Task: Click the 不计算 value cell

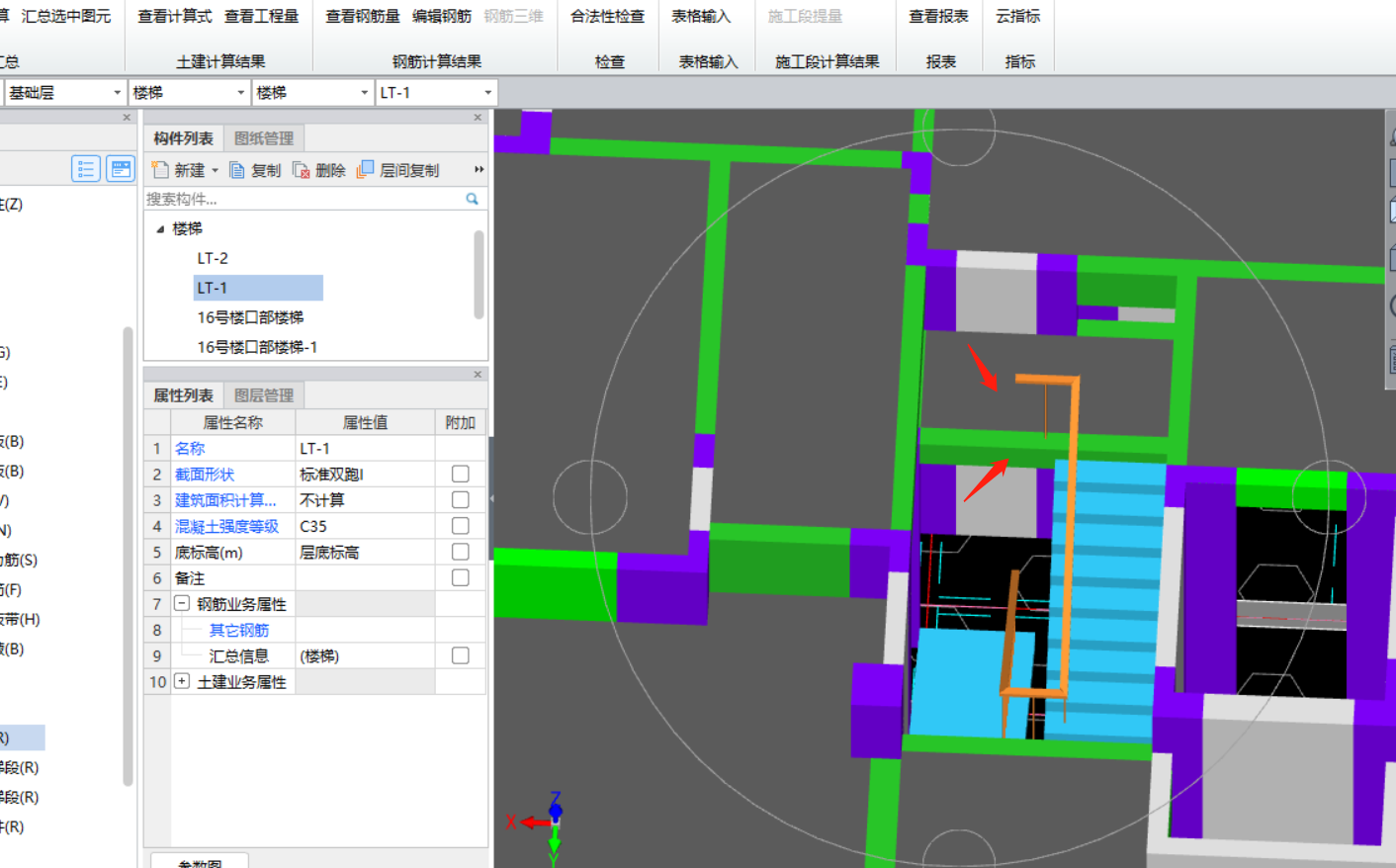Action: coord(365,500)
